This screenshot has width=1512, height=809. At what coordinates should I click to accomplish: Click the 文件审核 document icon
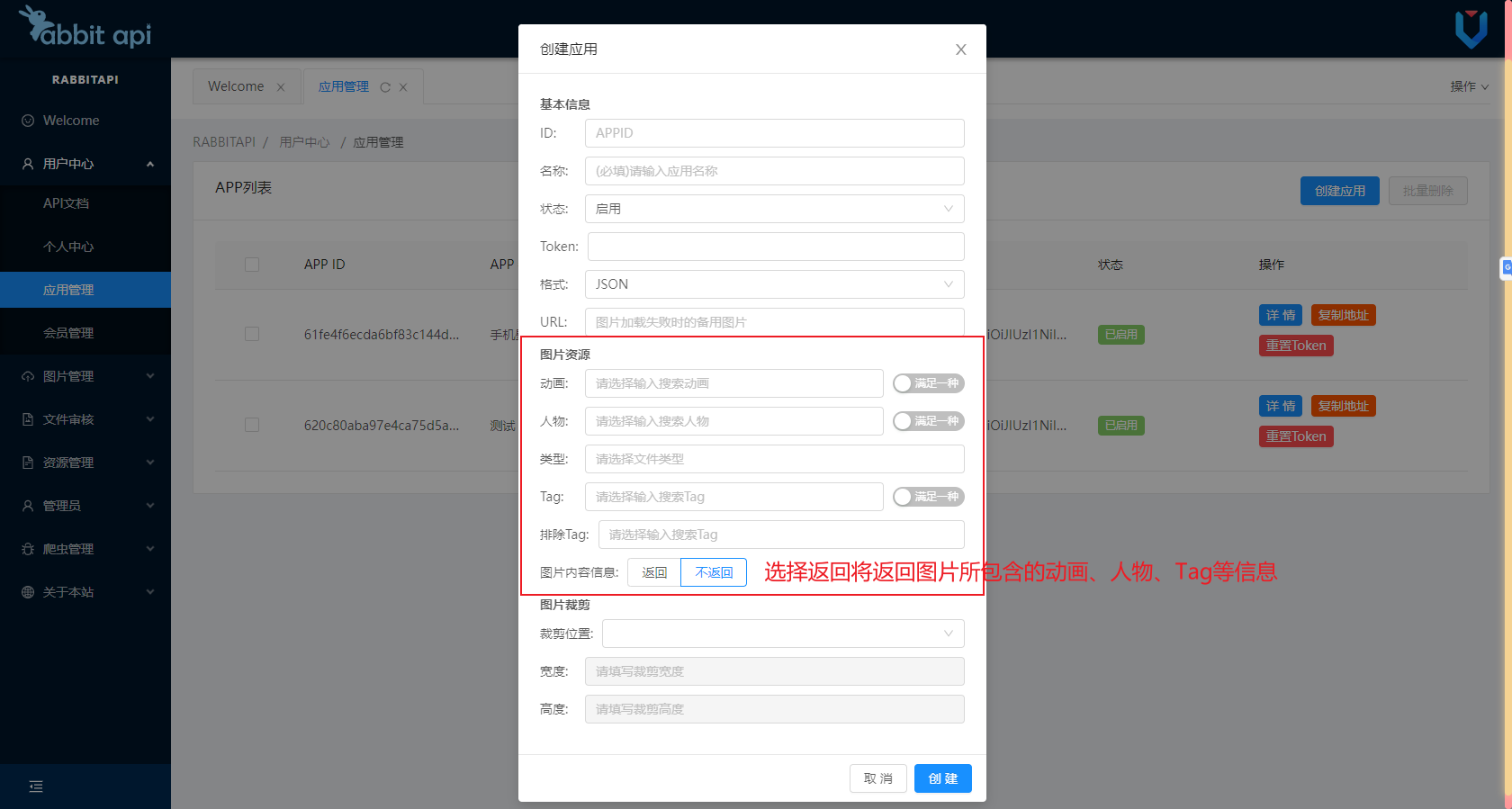[28, 419]
